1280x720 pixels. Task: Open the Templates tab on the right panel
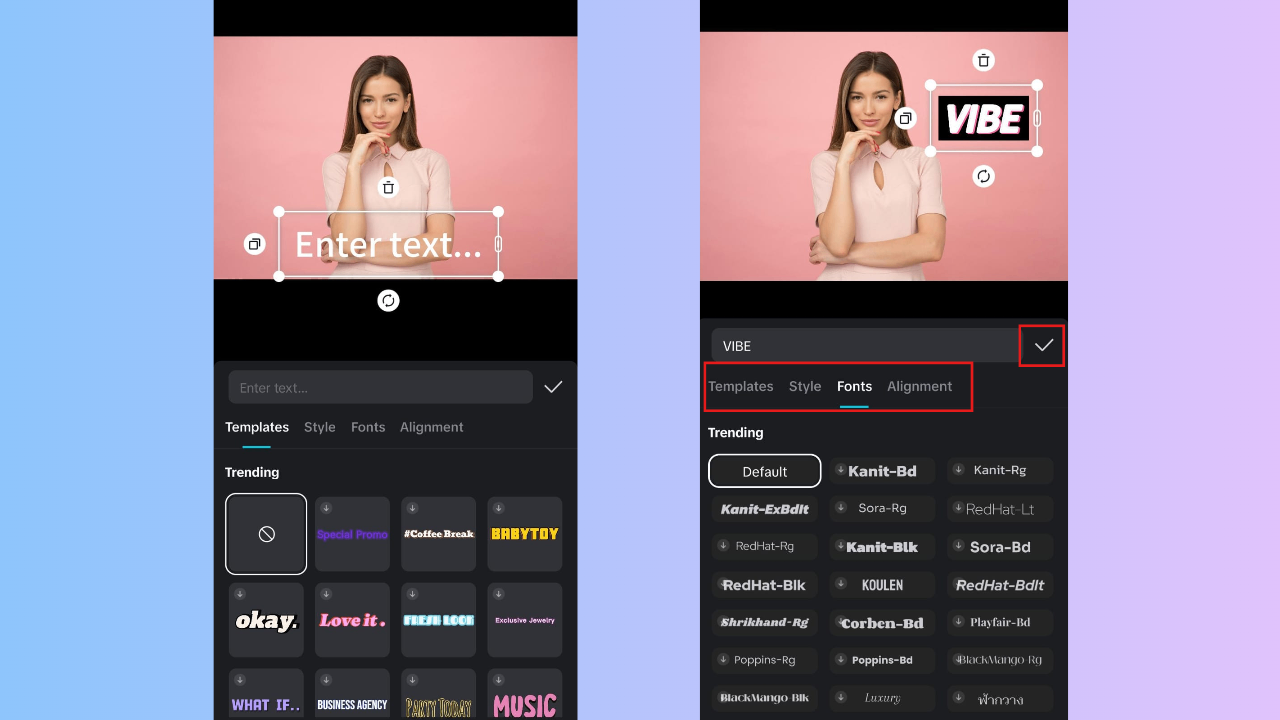[741, 386]
